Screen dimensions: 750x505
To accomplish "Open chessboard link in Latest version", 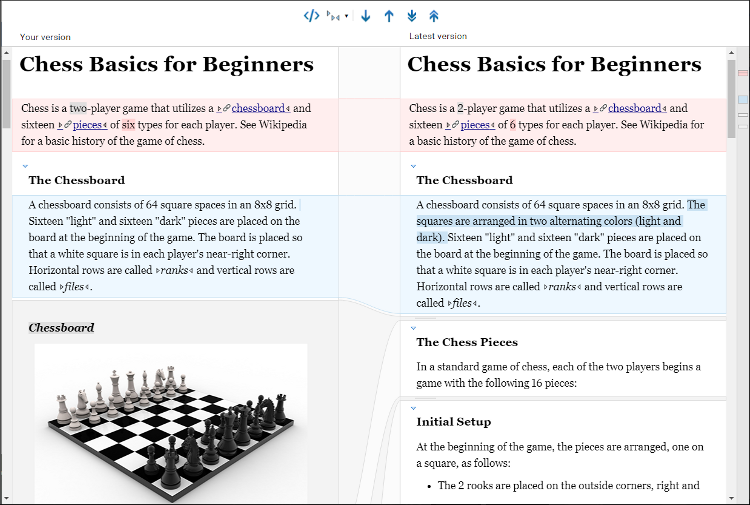I will [x=635, y=108].
